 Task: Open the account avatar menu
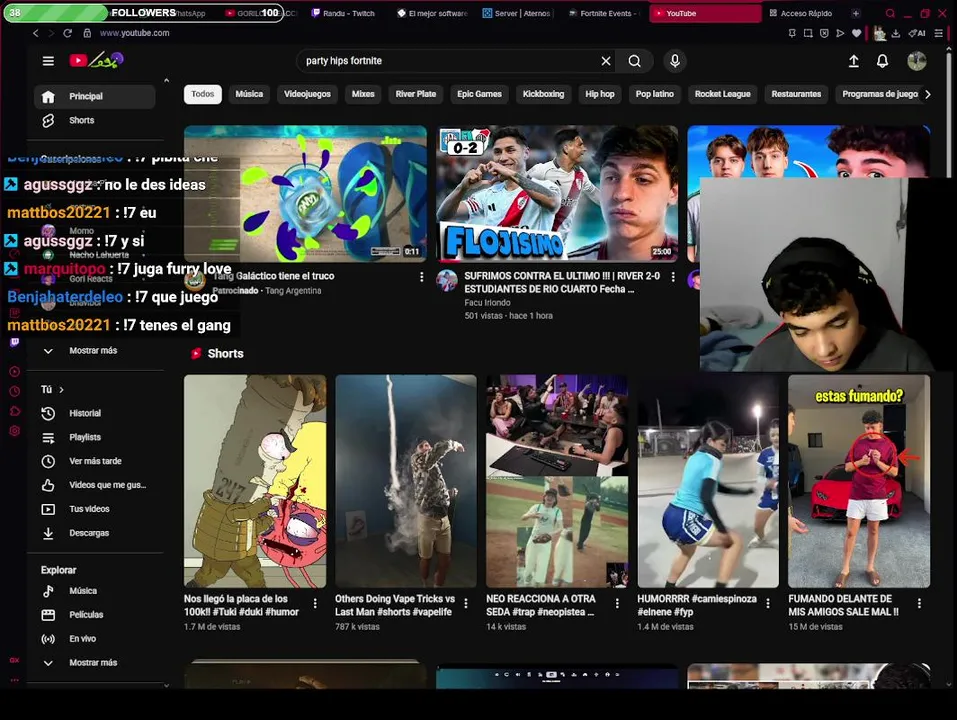pos(917,60)
